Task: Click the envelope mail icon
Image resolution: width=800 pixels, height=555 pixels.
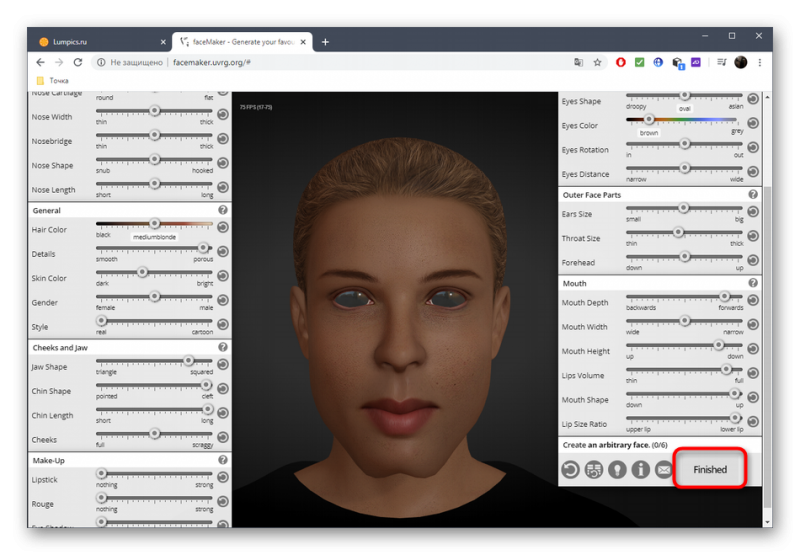Action: tap(664, 469)
